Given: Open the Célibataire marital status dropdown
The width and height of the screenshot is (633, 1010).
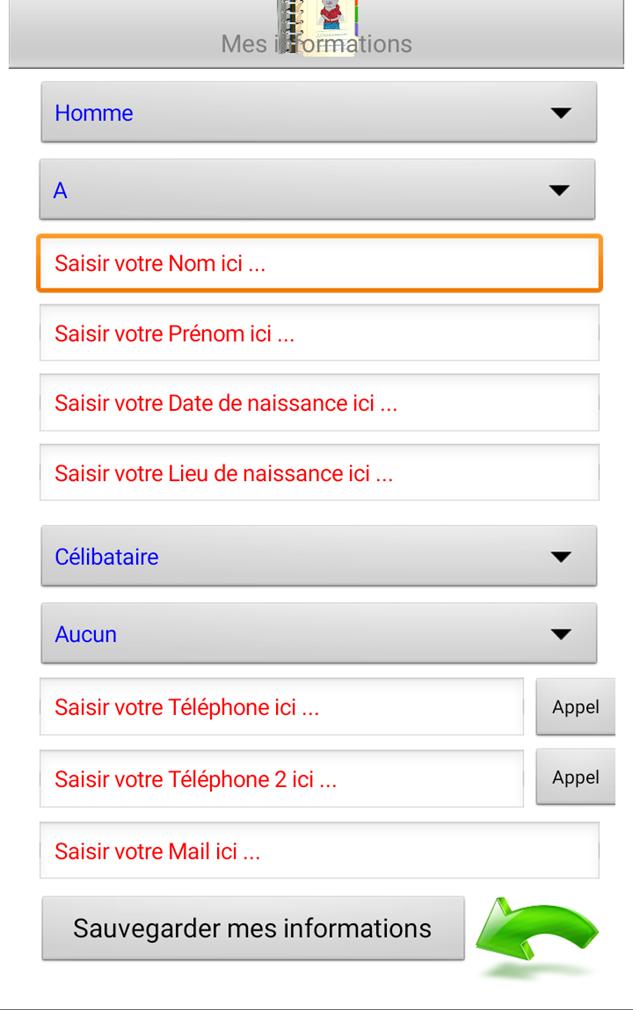Looking at the screenshot, I should click(319, 556).
